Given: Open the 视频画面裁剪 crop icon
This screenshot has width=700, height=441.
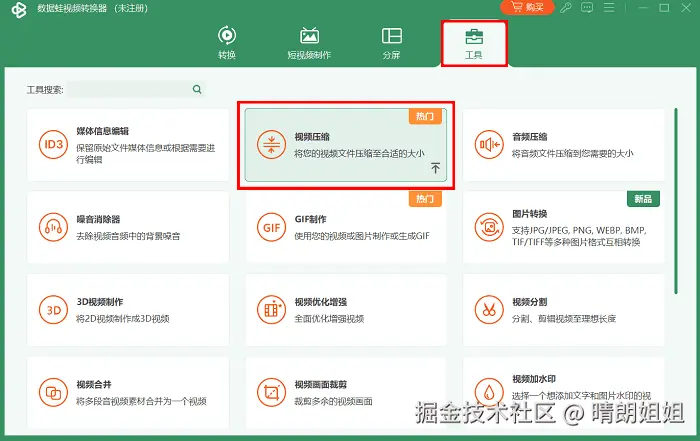Looking at the screenshot, I should 271,392.
